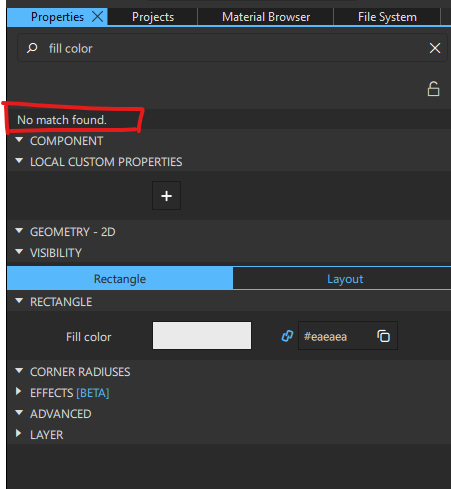
Task: Select the Rectangle tab
Action: [120, 279]
